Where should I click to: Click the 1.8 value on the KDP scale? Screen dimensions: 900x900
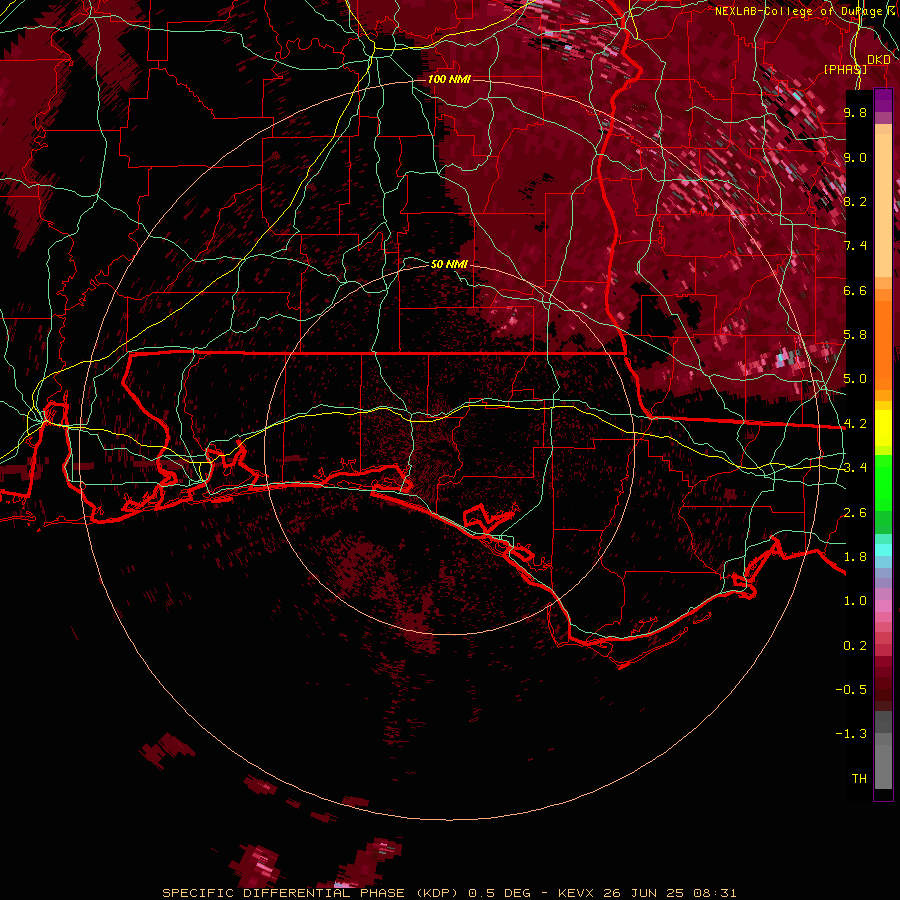tap(855, 557)
